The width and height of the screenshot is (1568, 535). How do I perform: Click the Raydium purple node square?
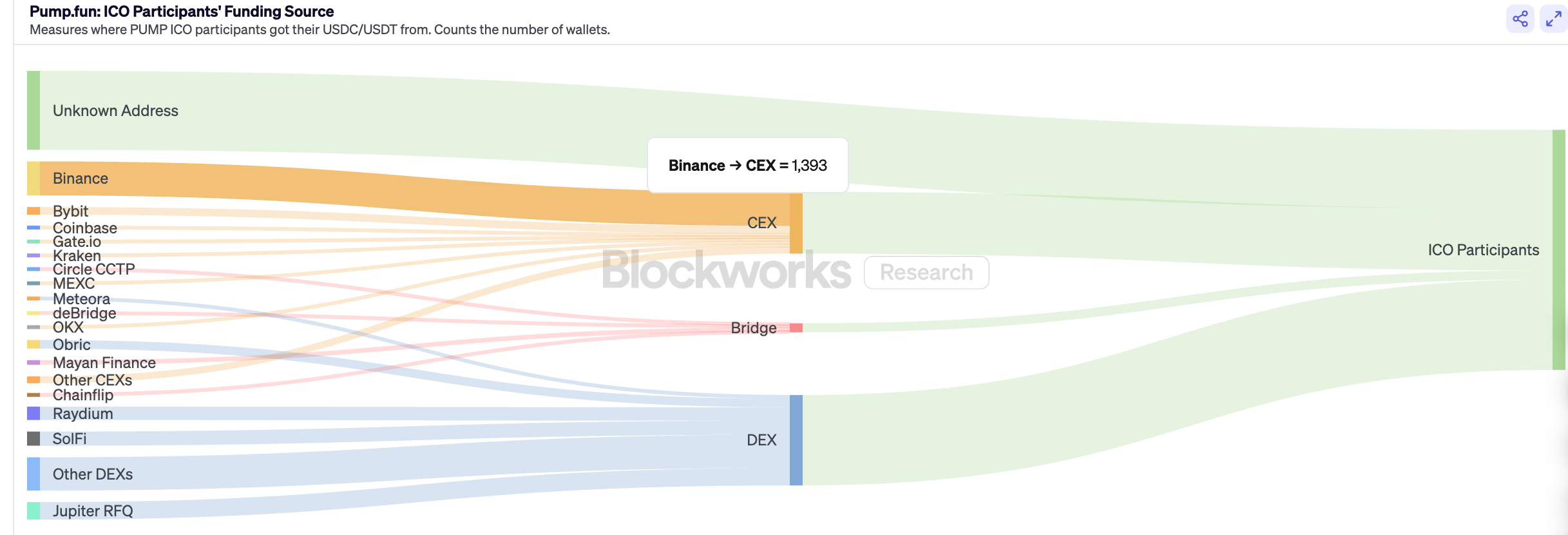coord(33,413)
